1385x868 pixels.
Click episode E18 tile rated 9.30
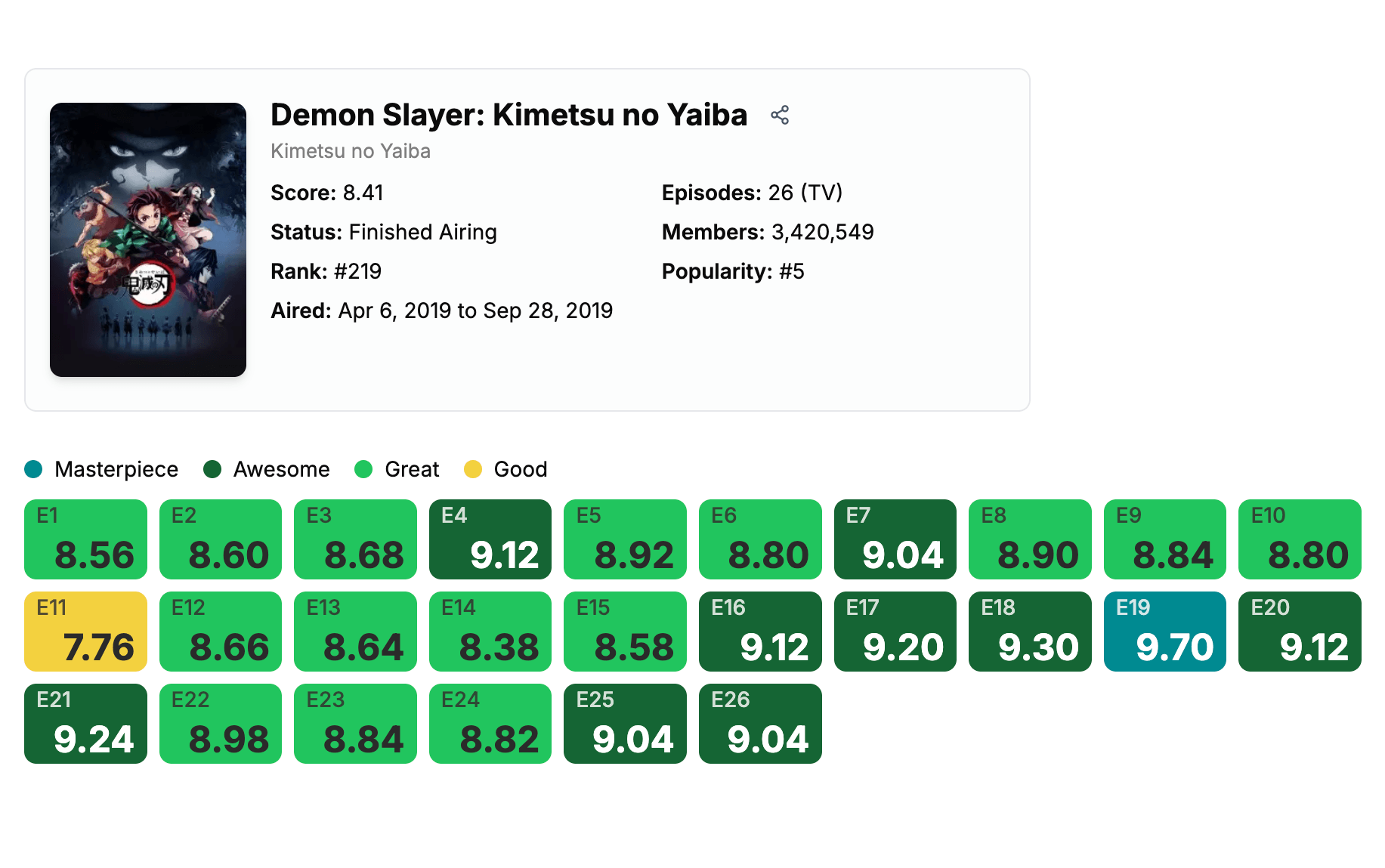1030,632
